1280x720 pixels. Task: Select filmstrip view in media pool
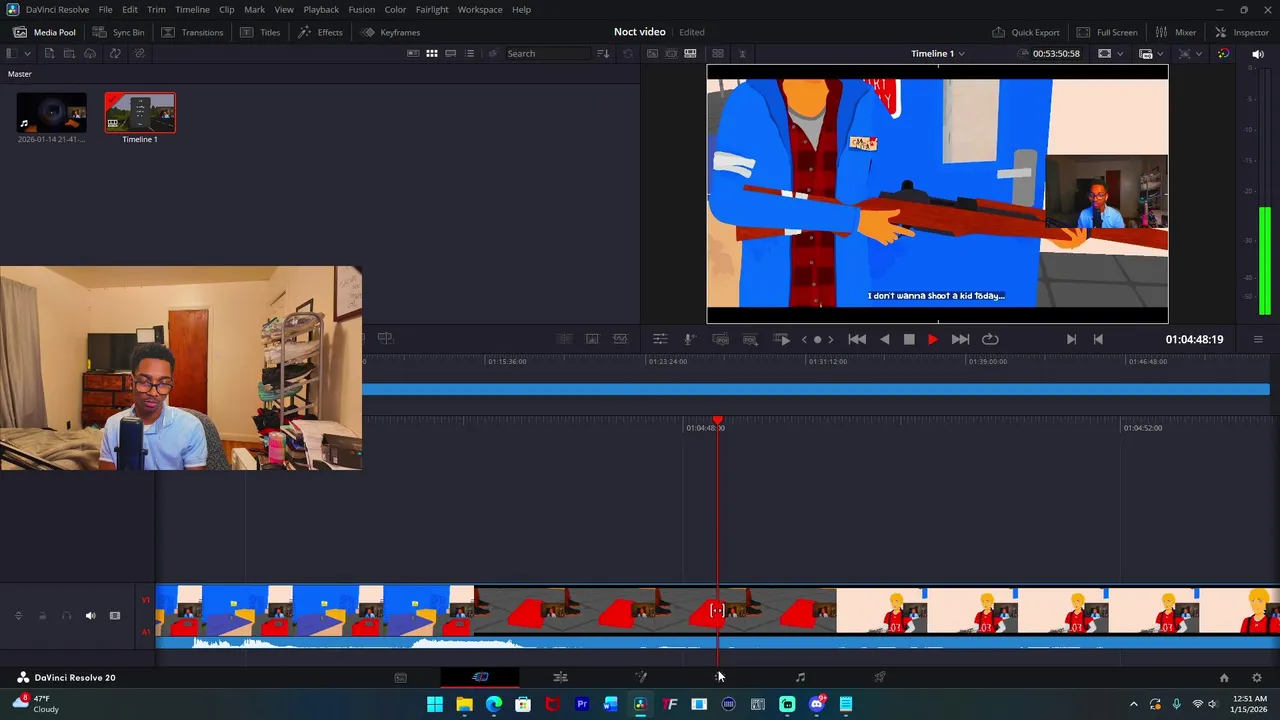[x=451, y=53]
